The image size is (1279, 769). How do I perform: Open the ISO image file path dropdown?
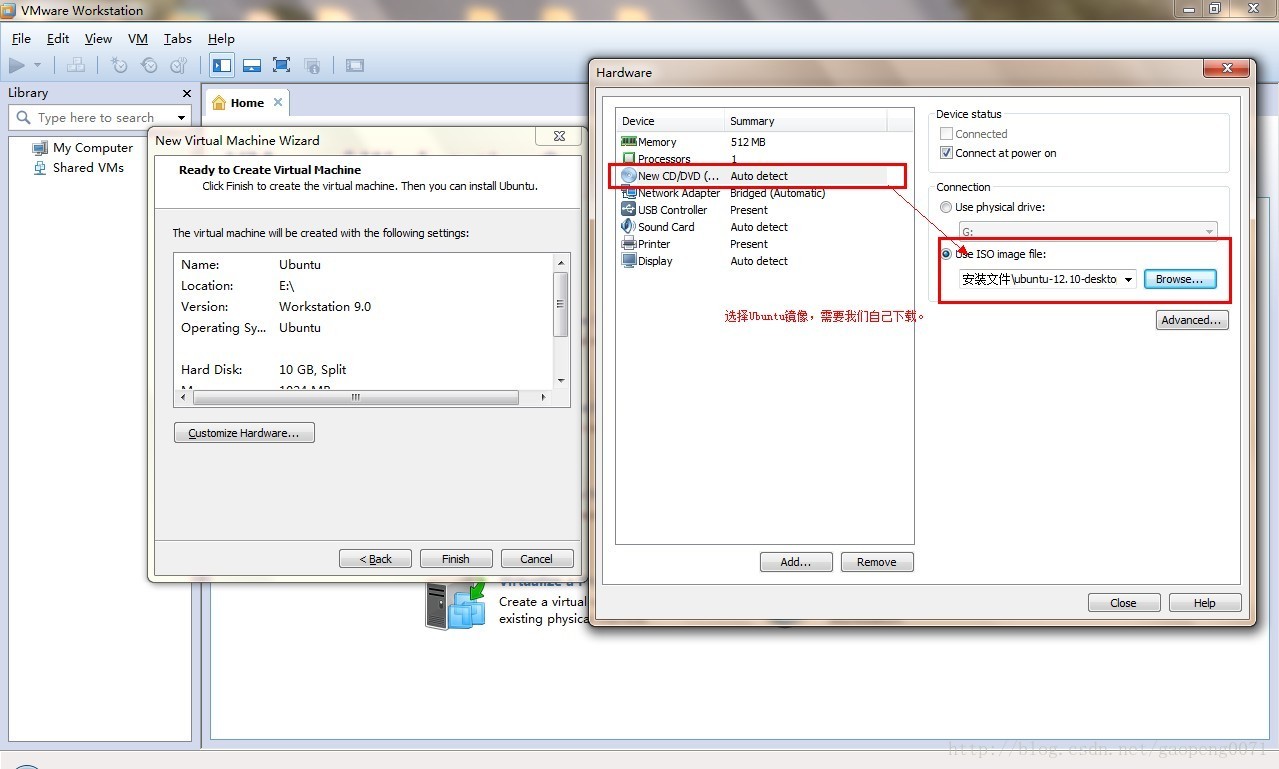[x=1128, y=279]
